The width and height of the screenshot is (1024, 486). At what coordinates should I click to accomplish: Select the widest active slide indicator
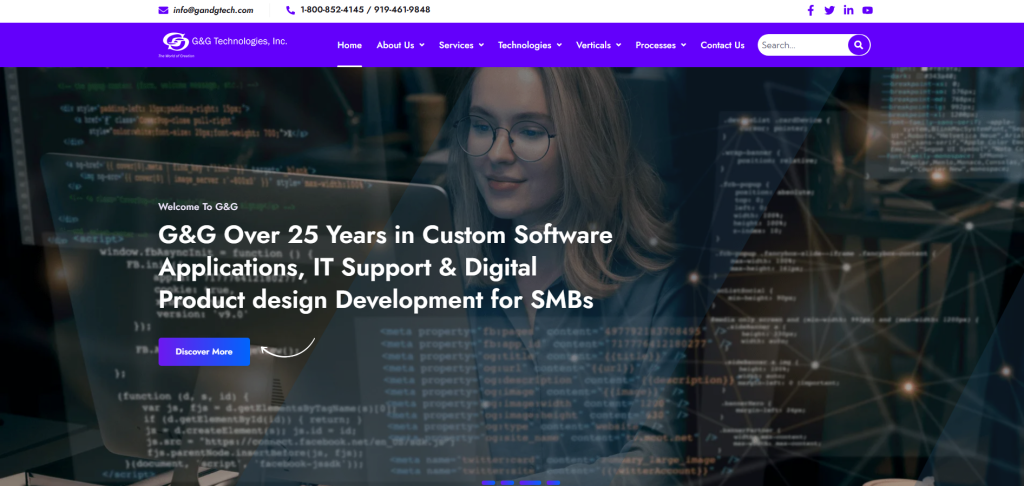tap(530, 483)
